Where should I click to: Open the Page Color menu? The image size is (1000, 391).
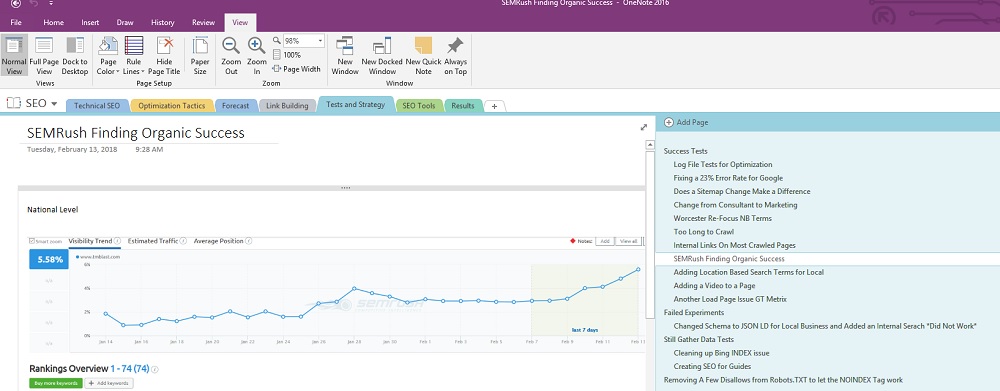click(108, 55)
